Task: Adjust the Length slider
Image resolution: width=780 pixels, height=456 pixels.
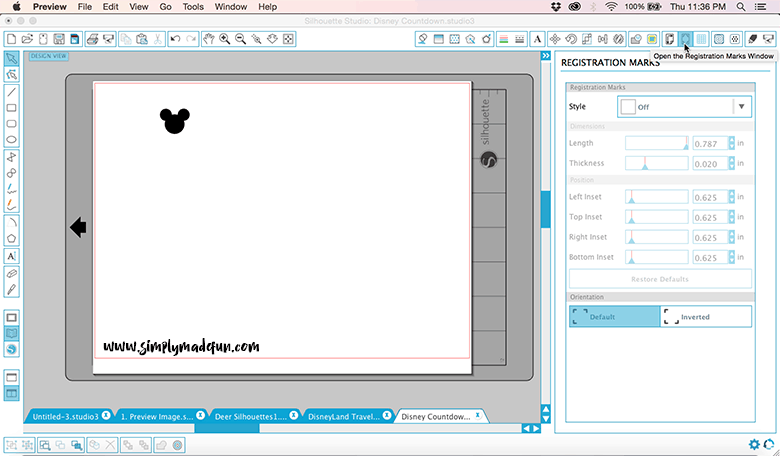Action: click(x=657, y=143)
